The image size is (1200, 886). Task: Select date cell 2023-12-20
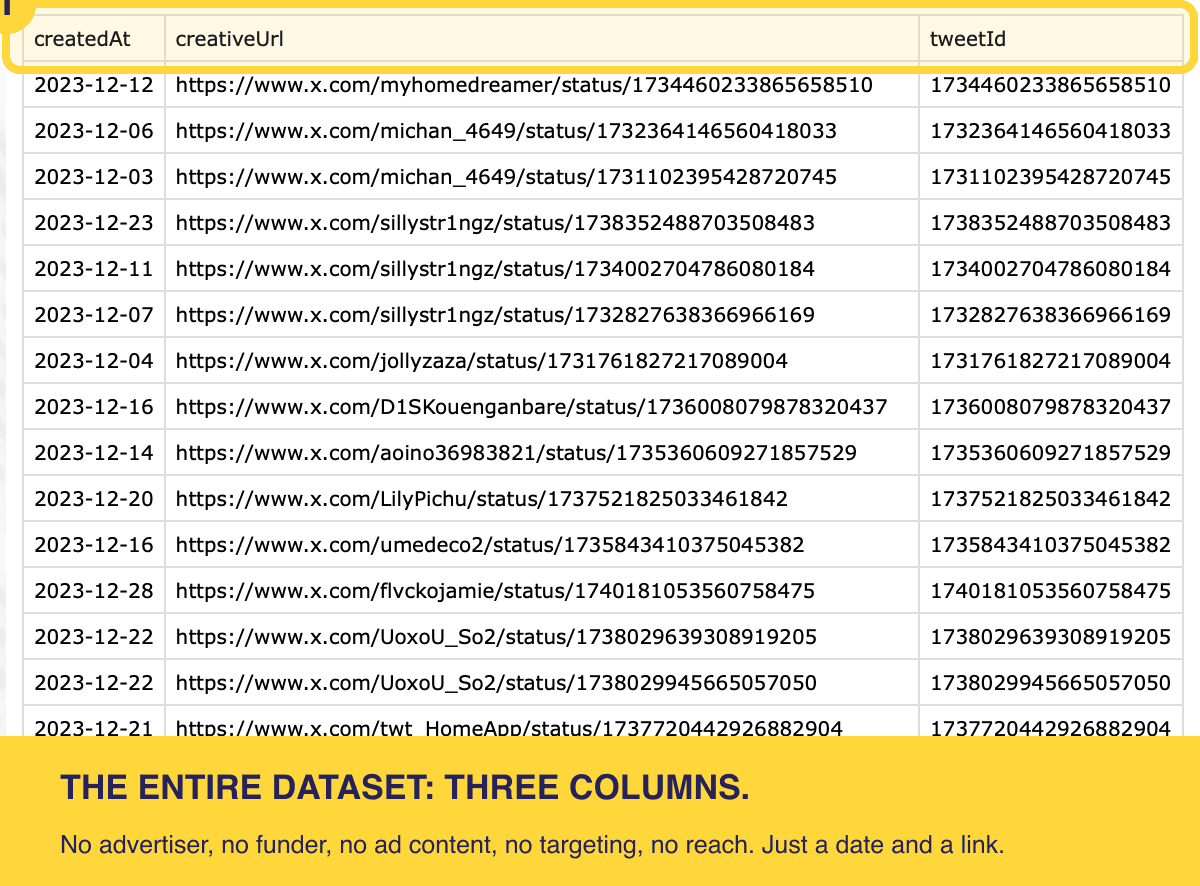click(x=94, y=499)
